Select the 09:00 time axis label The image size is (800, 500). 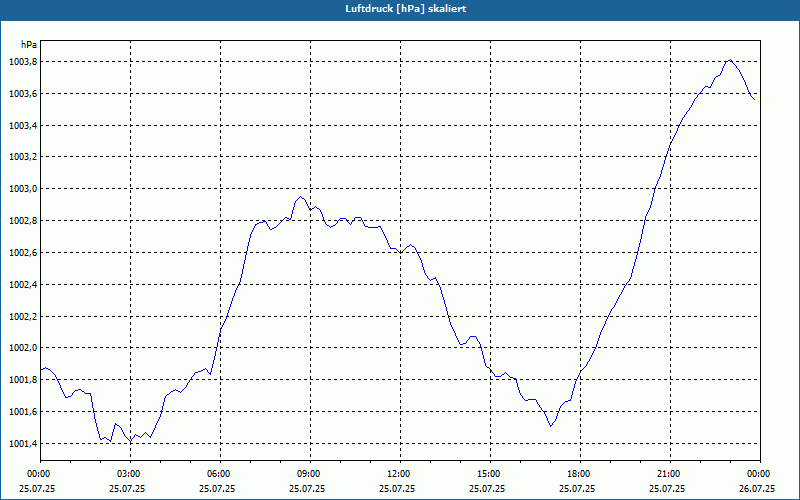[x=311, y=474]
